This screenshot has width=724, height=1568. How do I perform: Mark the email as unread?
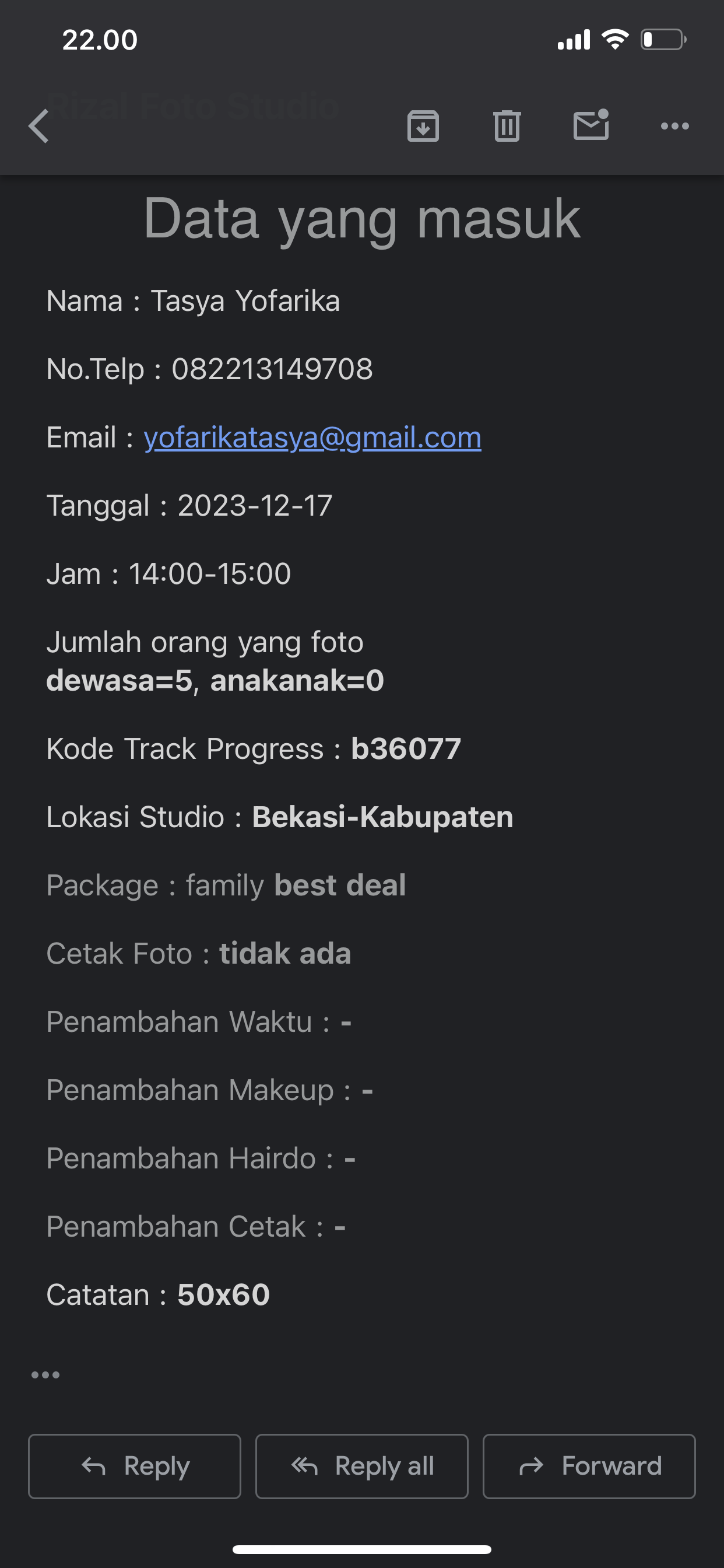click(591, 125)
